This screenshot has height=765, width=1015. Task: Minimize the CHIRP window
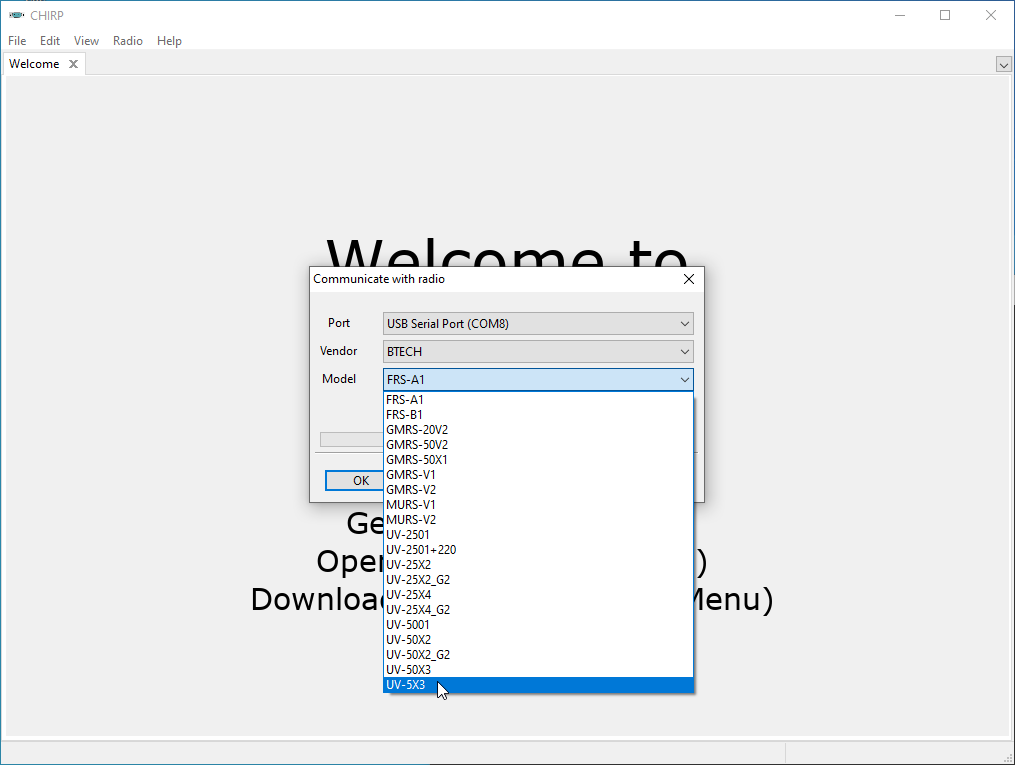(900, 15)
